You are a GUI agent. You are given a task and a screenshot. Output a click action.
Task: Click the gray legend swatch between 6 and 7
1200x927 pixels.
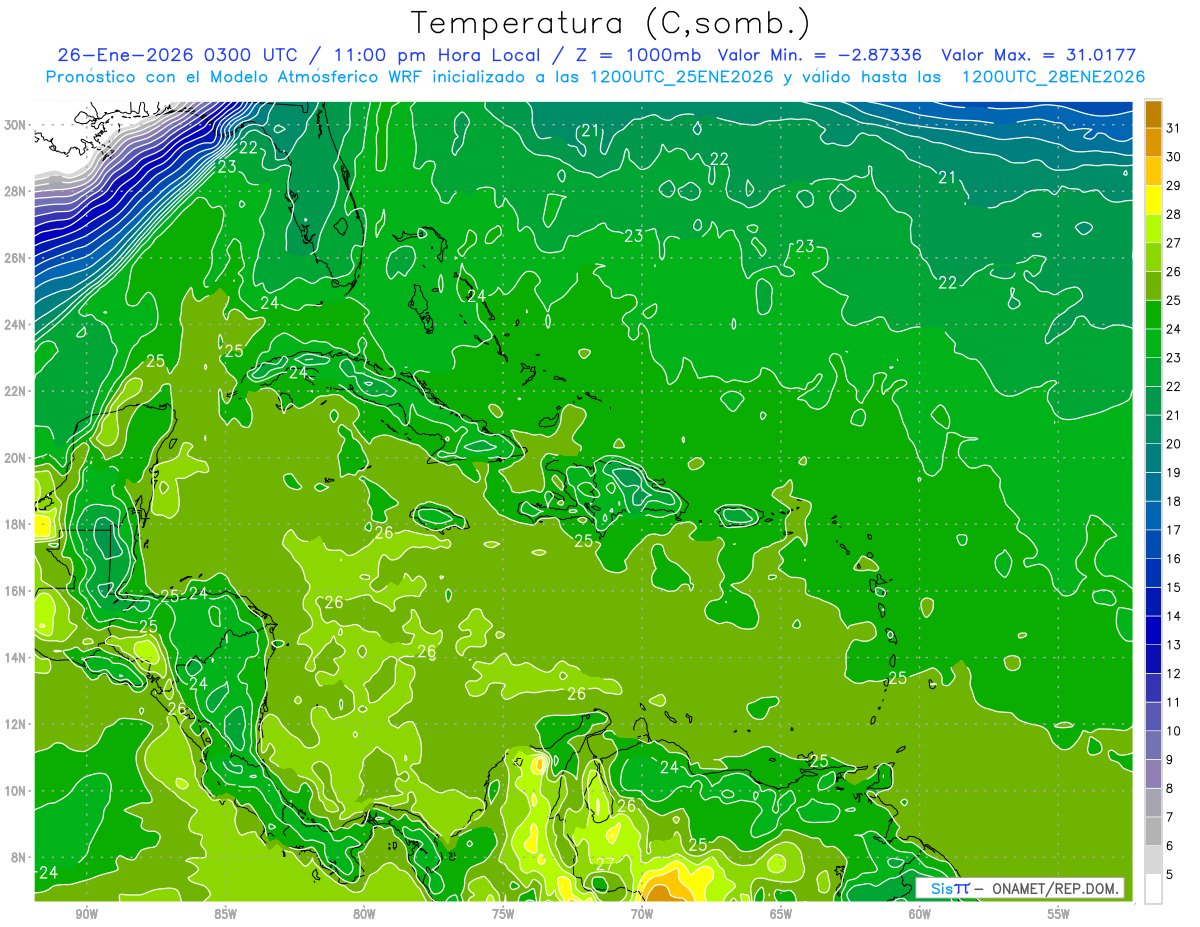coord(1153,831)
